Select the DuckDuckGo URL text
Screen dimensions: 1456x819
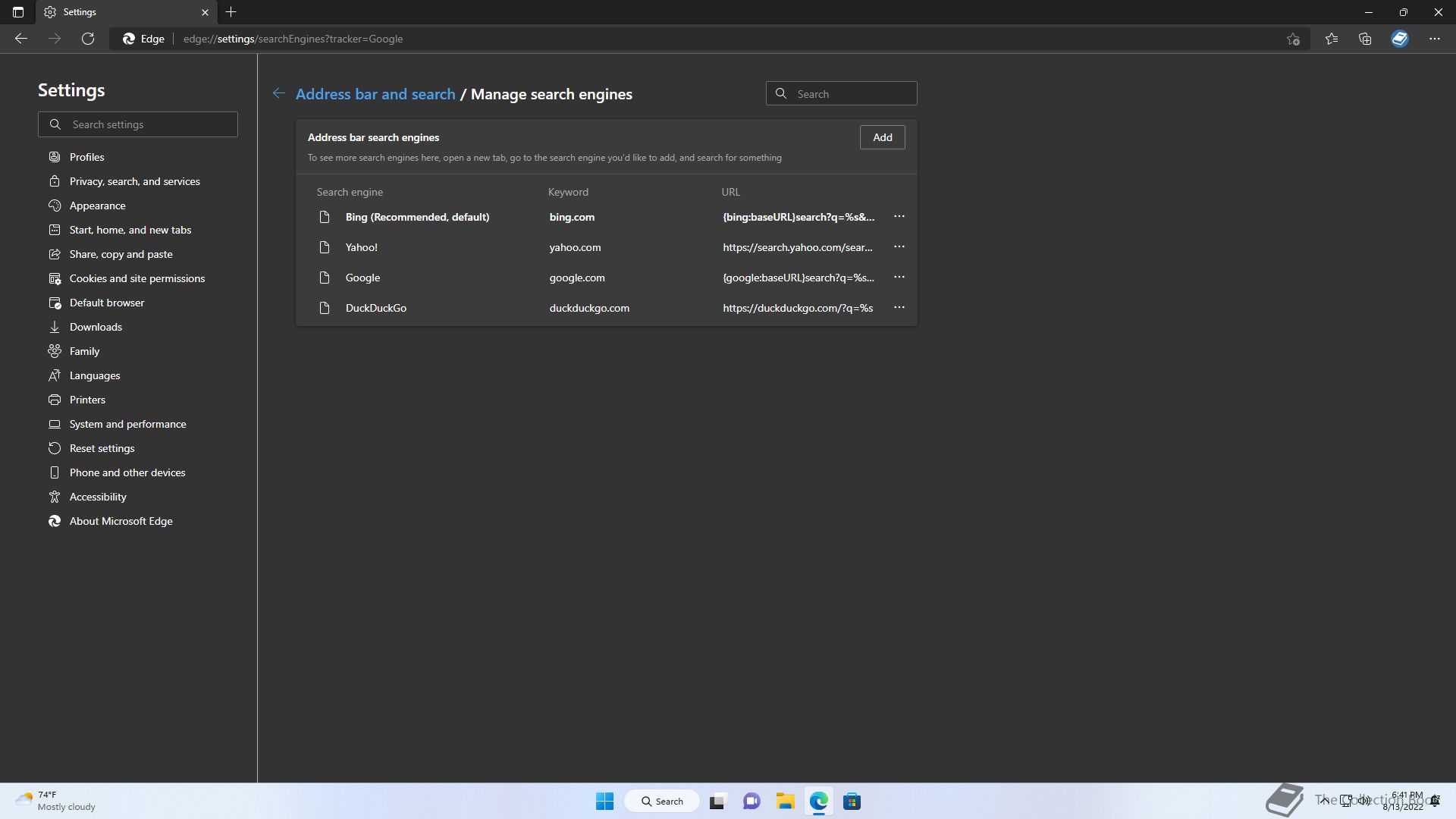[798, 308]
